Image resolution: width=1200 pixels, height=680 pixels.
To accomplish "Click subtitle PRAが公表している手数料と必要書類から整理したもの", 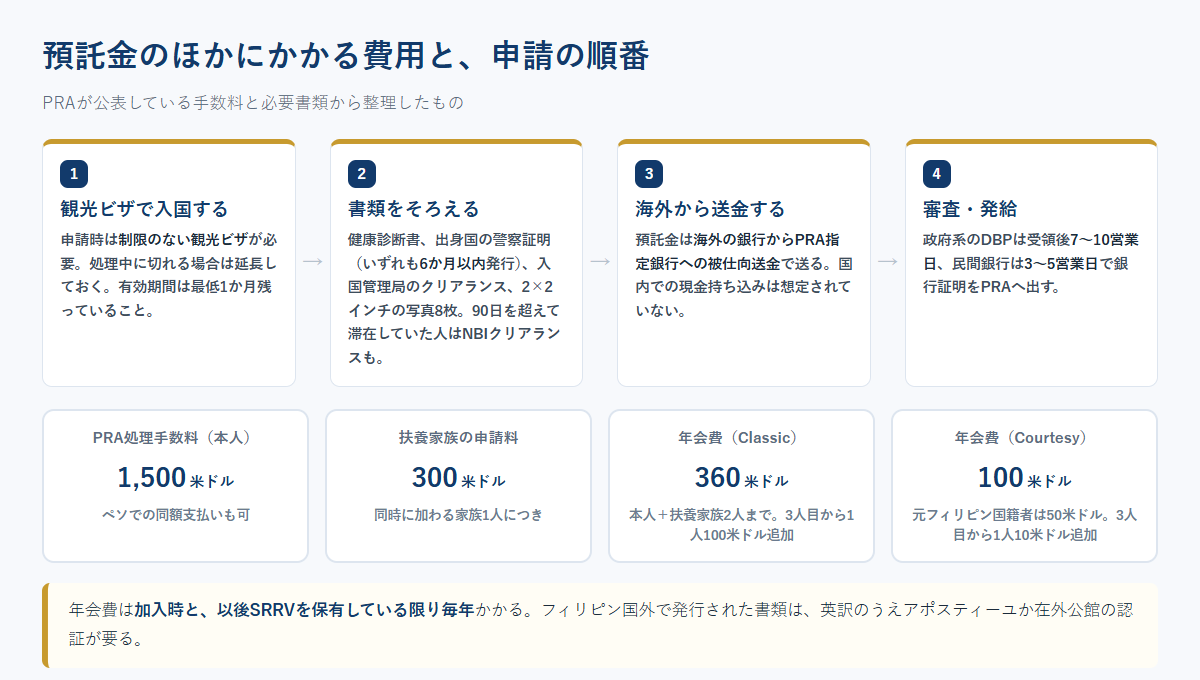I will (x=253, y=103).
